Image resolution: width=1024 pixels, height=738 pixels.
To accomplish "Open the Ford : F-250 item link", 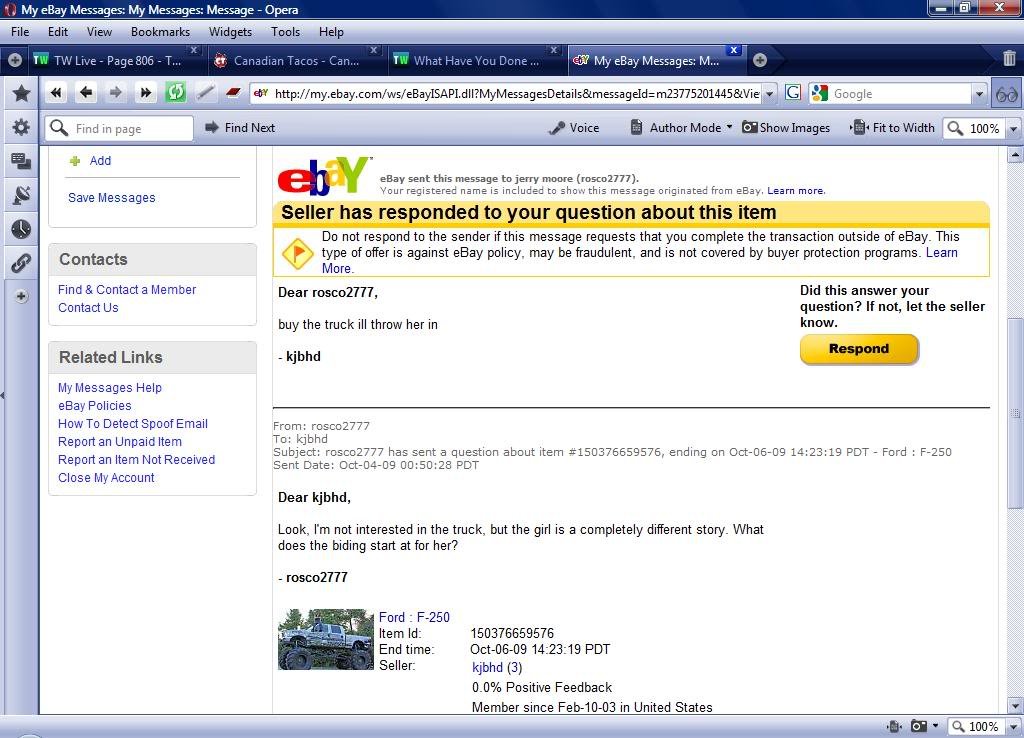I will [414, 617].
